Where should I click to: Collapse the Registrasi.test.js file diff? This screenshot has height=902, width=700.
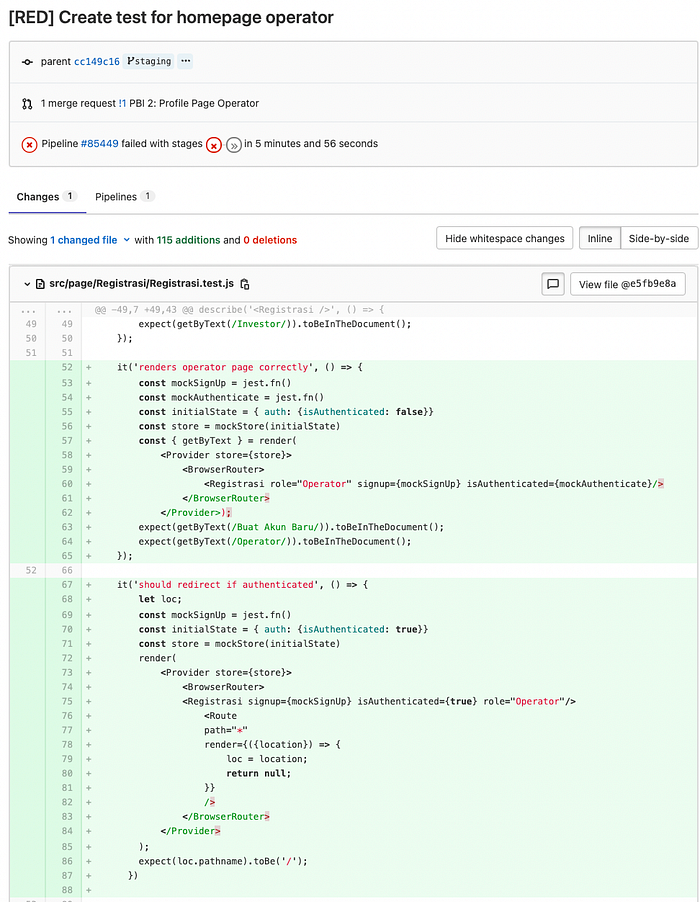point(27,284)
